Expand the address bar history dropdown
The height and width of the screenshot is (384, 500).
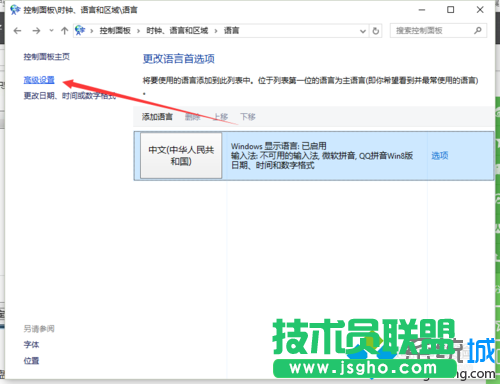coord(363,31)
